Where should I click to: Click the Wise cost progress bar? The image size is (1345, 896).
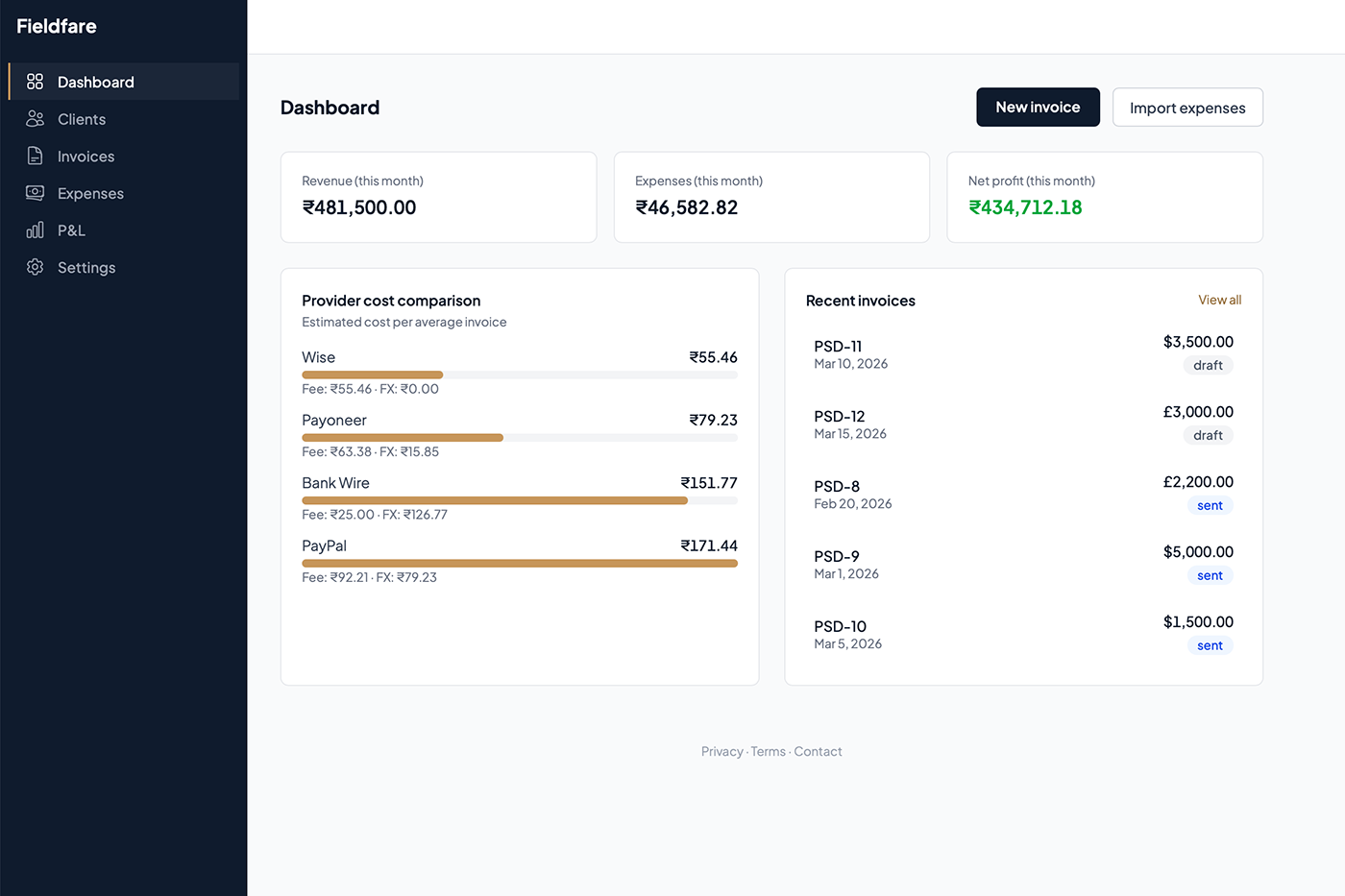click(x=519, y=375)
